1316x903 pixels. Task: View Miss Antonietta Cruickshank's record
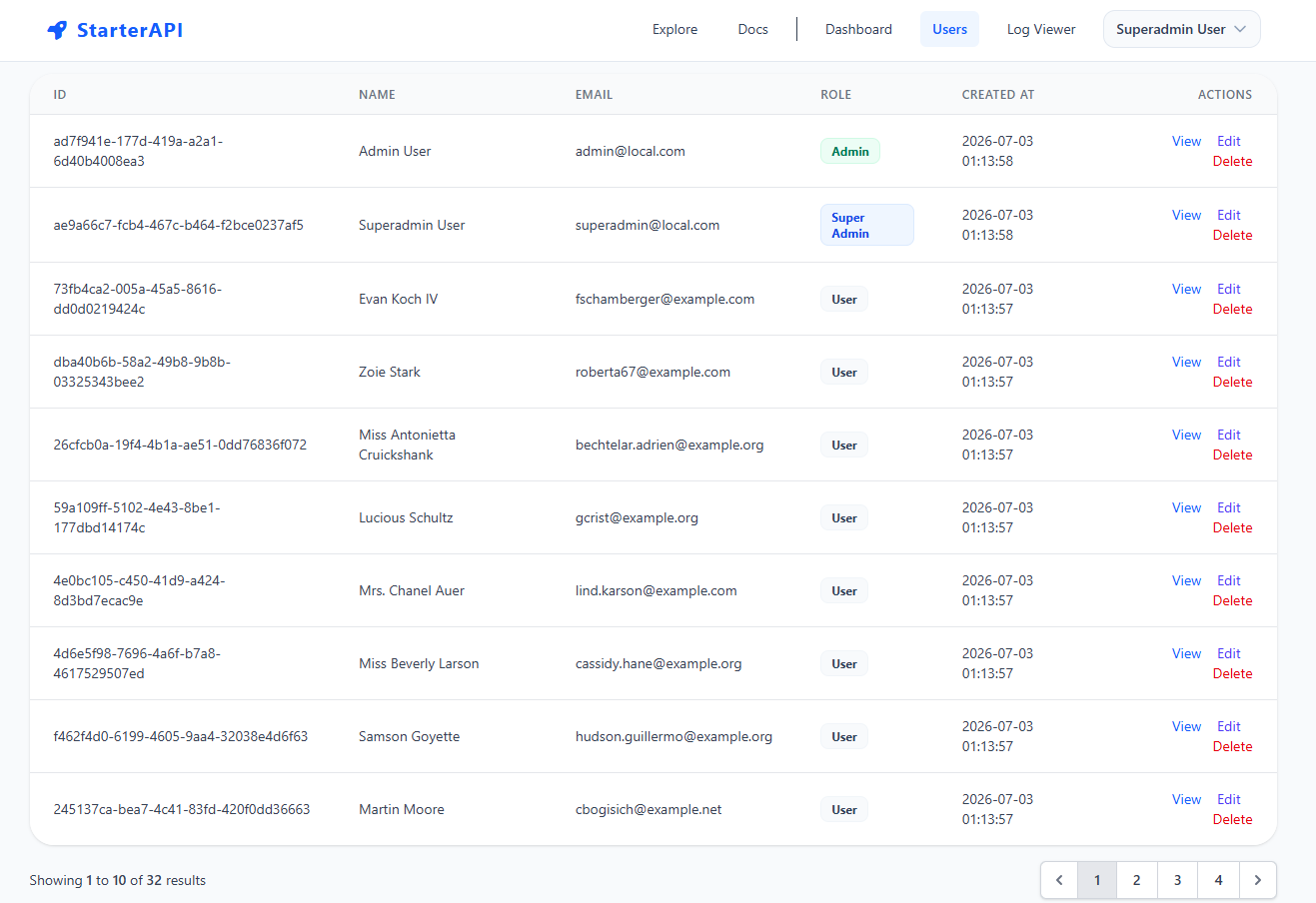[1186, 435]
